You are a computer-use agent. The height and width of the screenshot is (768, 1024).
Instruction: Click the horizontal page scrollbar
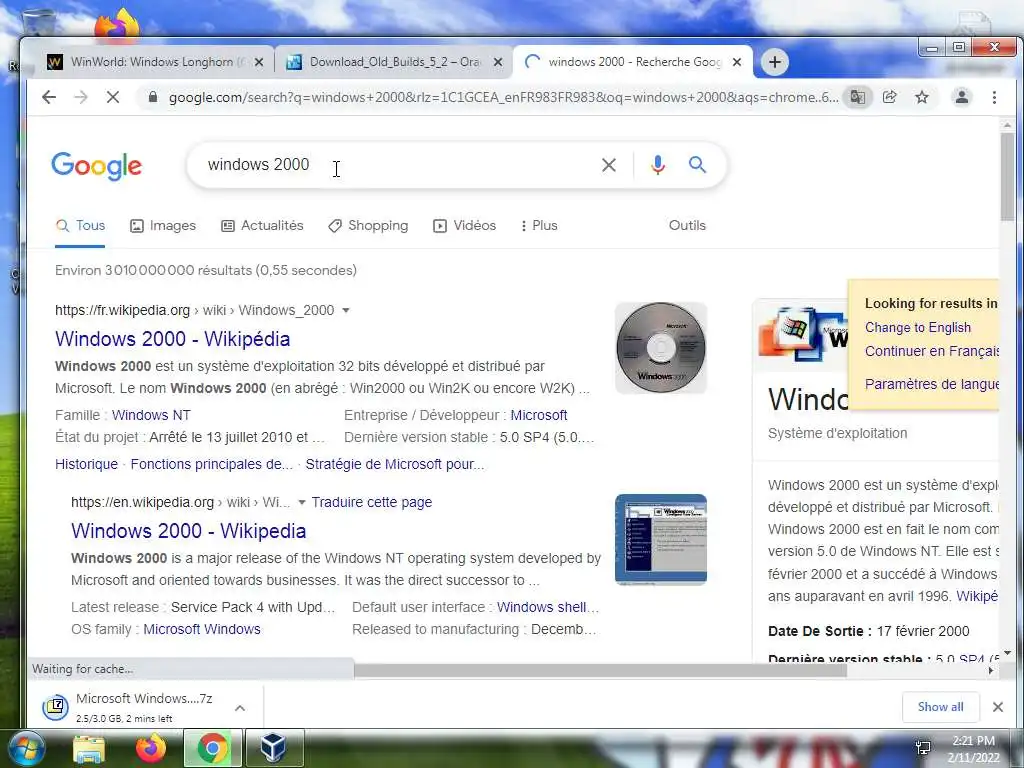tap(601, 670)
